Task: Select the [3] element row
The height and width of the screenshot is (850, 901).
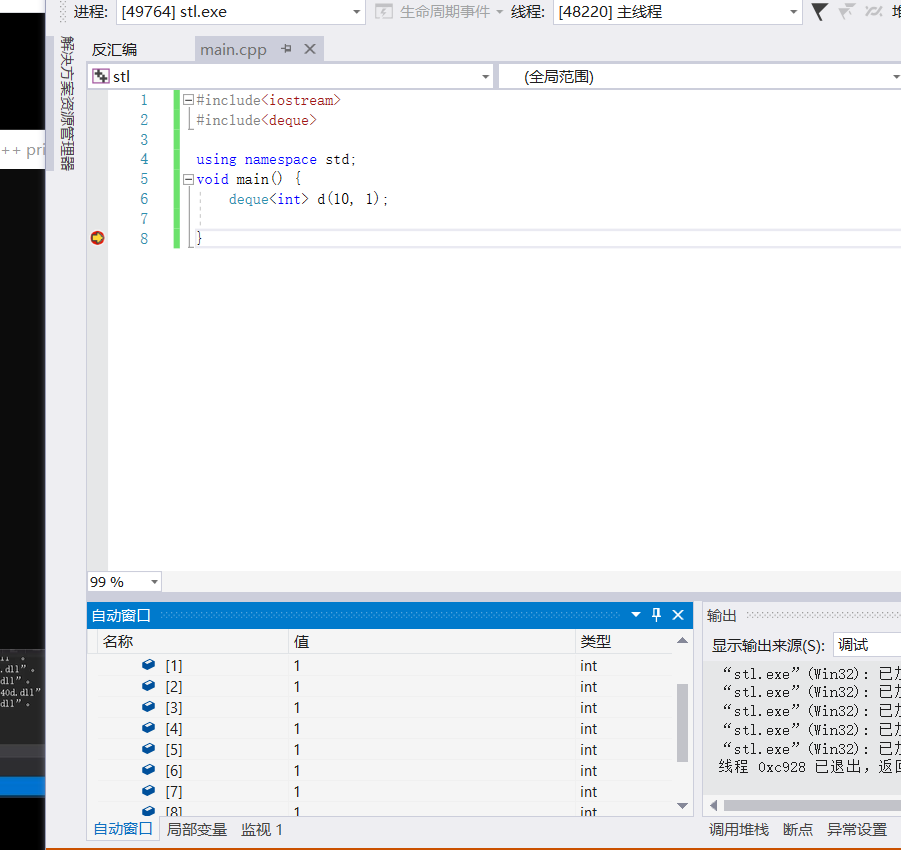Action: pos(384,707)
